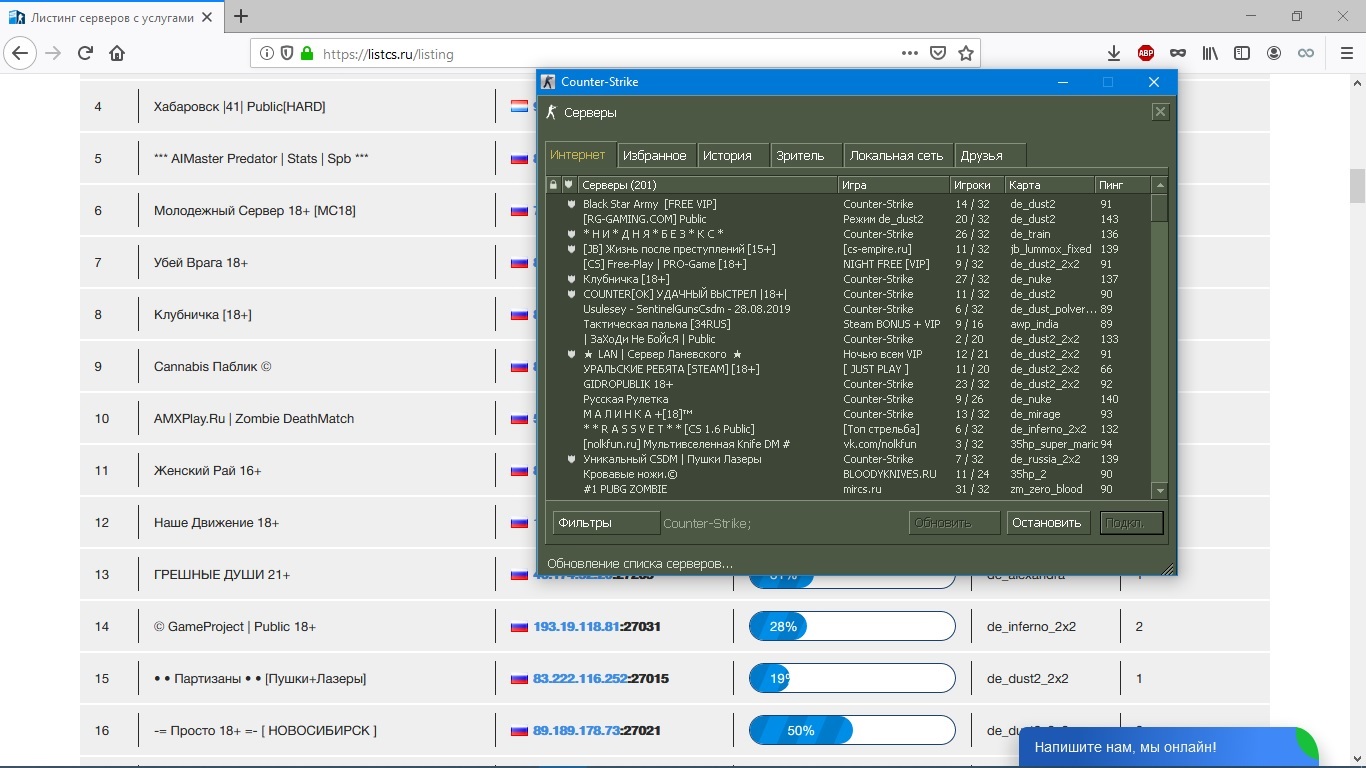This screenshot has width=1366, height=768.
Task: Open the Library icon
Action: pyautogui.click(x=1210, y=53)
